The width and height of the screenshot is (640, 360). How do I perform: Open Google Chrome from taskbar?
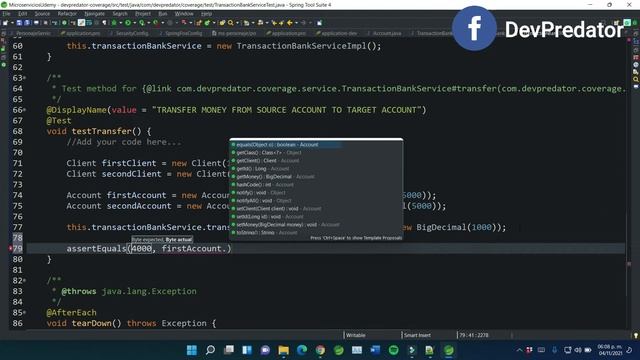click(x=320, y=350)
